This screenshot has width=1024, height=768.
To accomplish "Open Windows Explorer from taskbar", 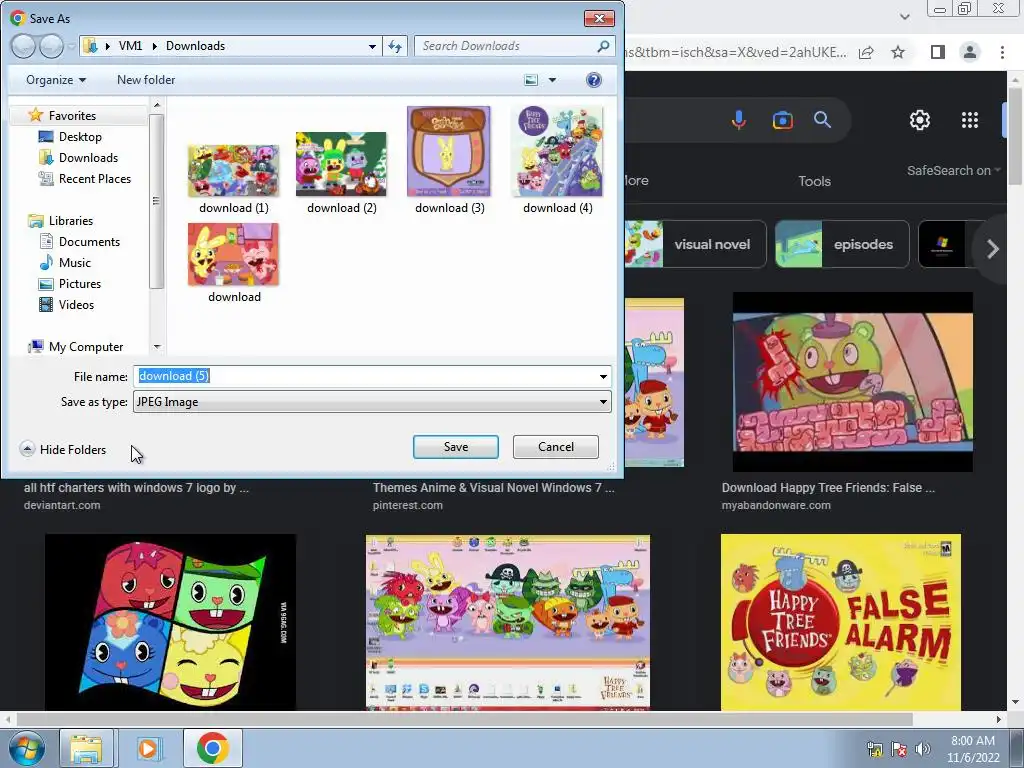I will [88, 748].
